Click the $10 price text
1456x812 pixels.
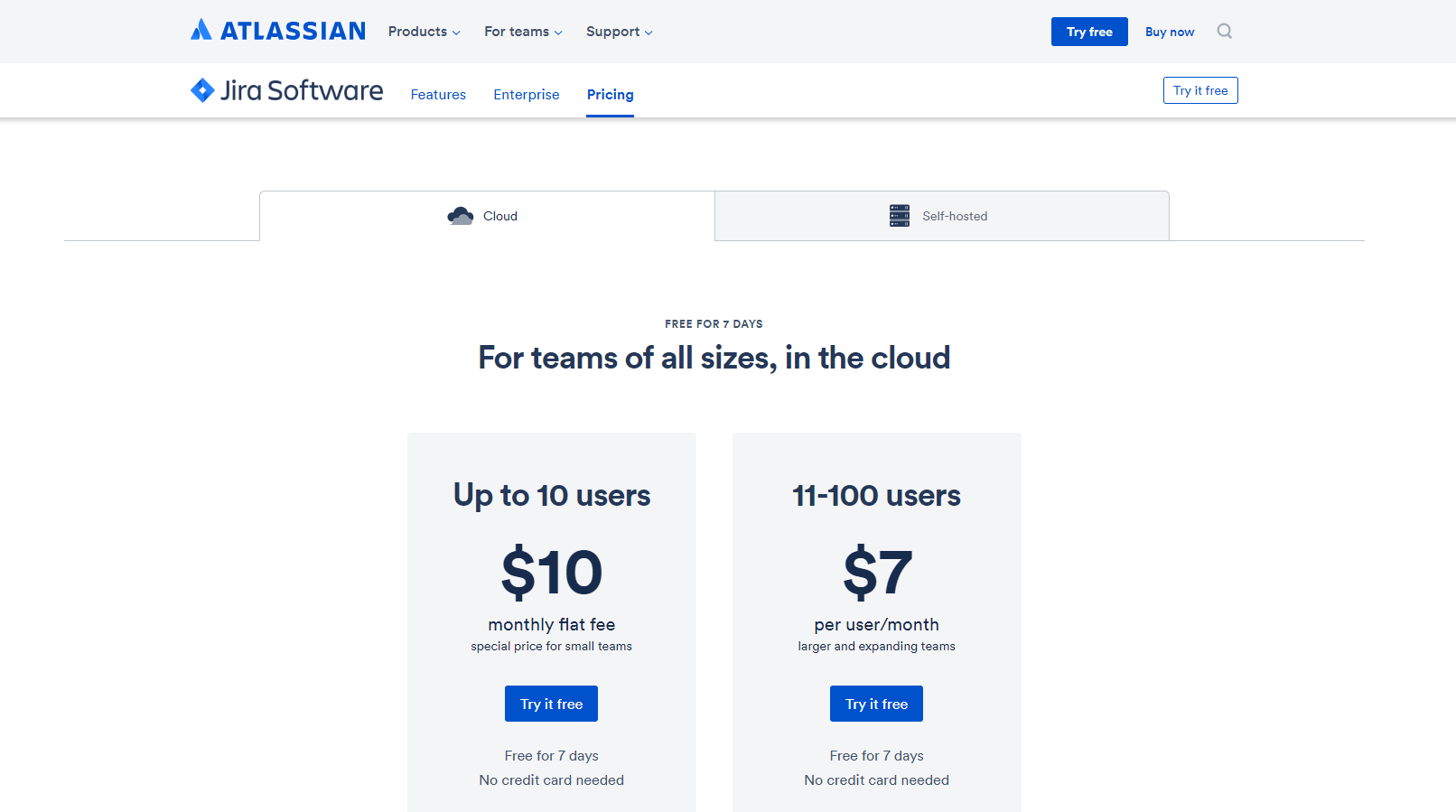pos(552,573)
